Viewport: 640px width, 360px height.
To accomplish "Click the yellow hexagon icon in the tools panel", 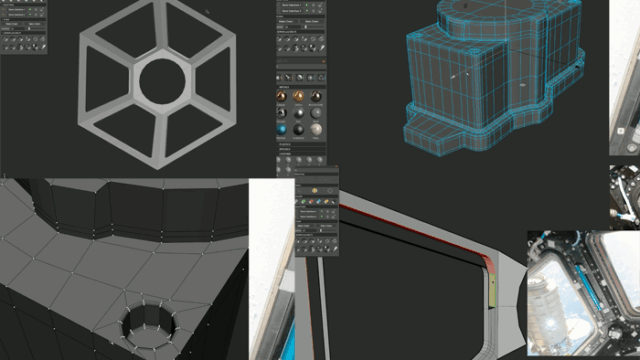I will coord(315,191).
